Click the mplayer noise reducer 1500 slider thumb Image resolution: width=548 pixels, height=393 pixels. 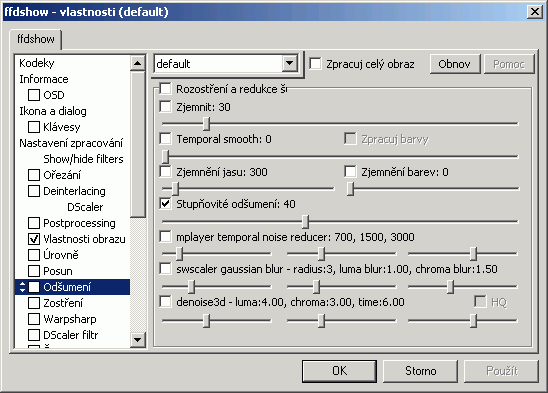[322, 254]
